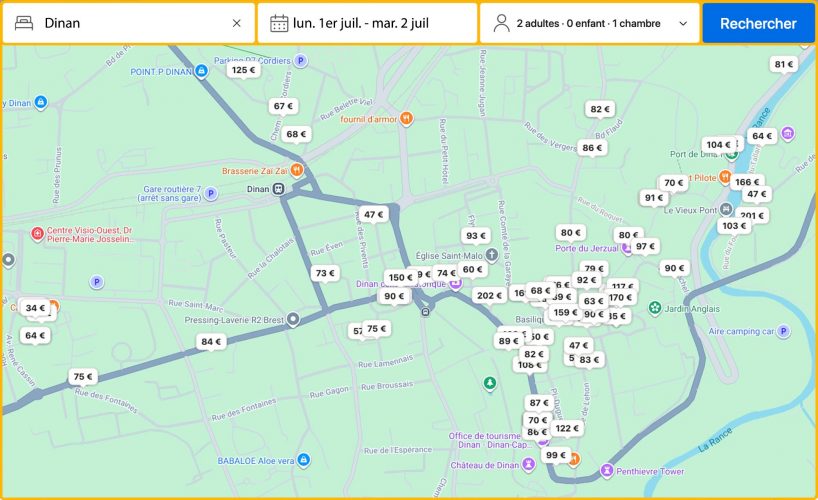Screen dimensions: 818x500
Task: Select the Église Saint-Malo church icon
Action: (x=492, y=254)
